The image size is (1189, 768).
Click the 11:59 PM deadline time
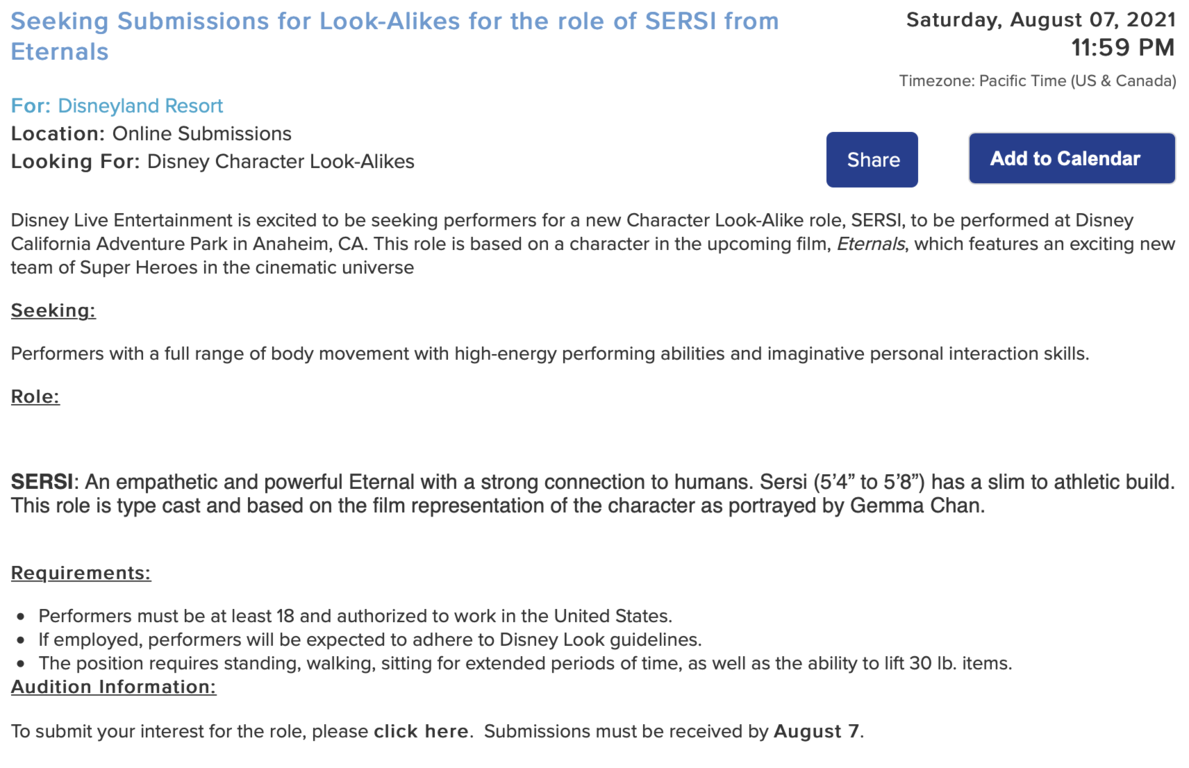pos(1123,48)
